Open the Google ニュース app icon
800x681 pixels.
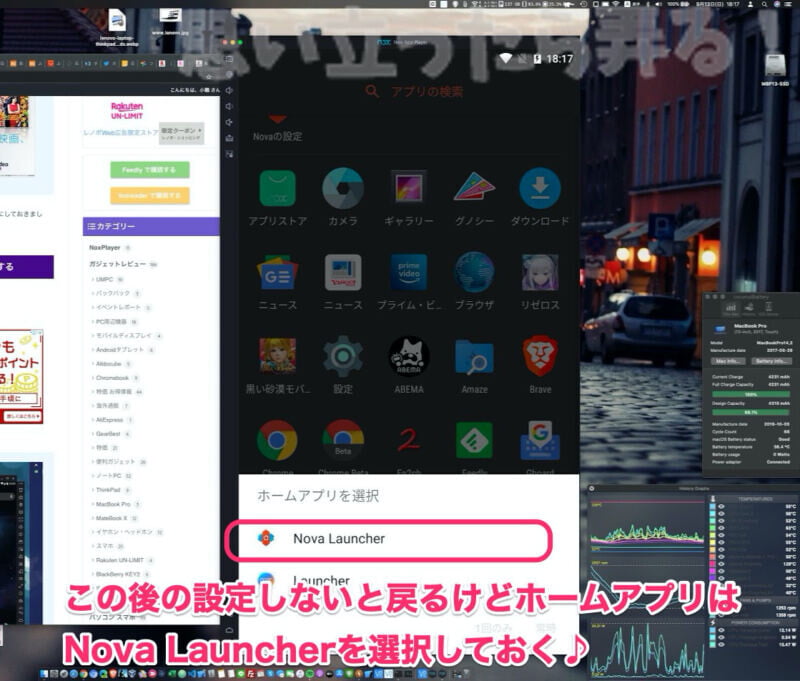(x=278, y=273)
